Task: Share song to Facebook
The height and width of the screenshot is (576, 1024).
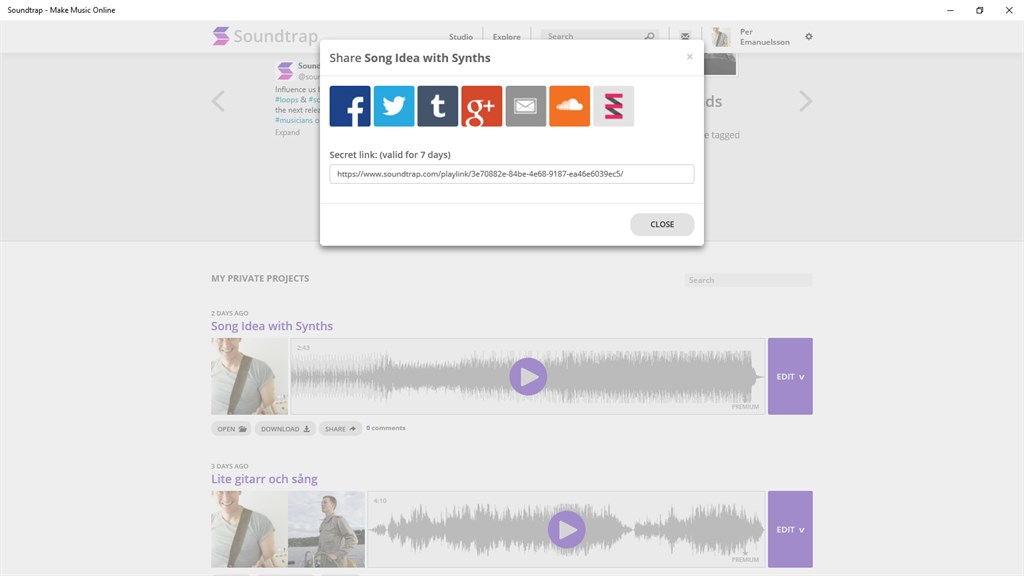Action: [x=349, y=106]
